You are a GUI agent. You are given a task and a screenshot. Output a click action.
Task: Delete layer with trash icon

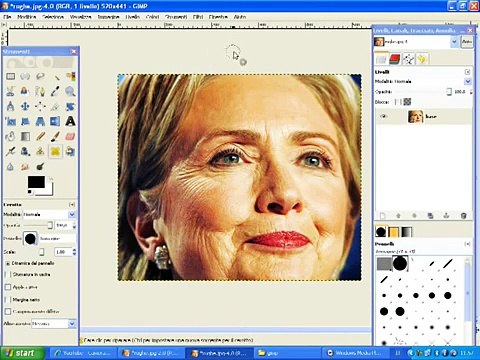[463, 216]
